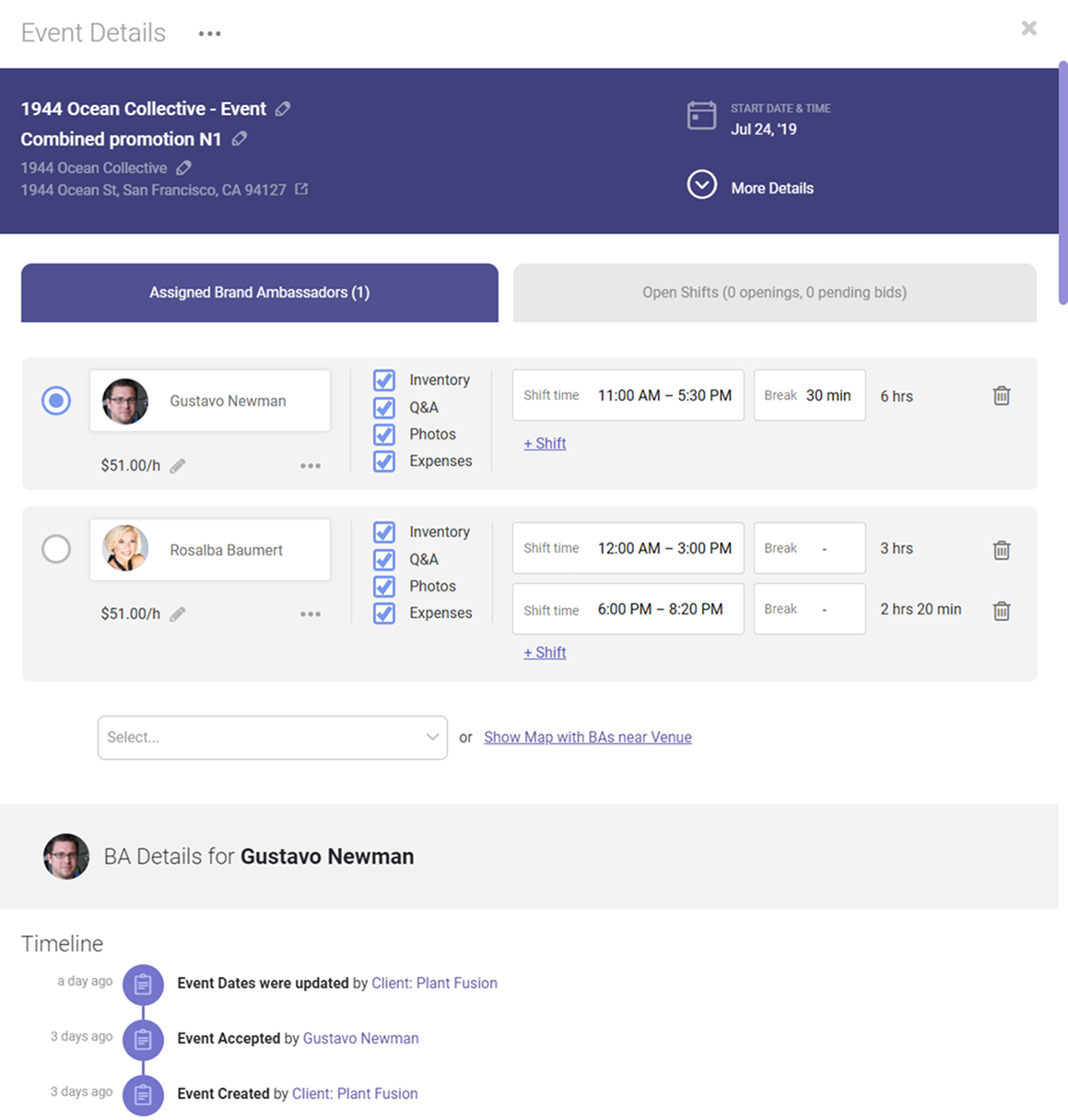The height and width of the screenshot is (1120, 1068).
Task: Add a shift for Gustavo Newman
Action: (x=545, y=444)
